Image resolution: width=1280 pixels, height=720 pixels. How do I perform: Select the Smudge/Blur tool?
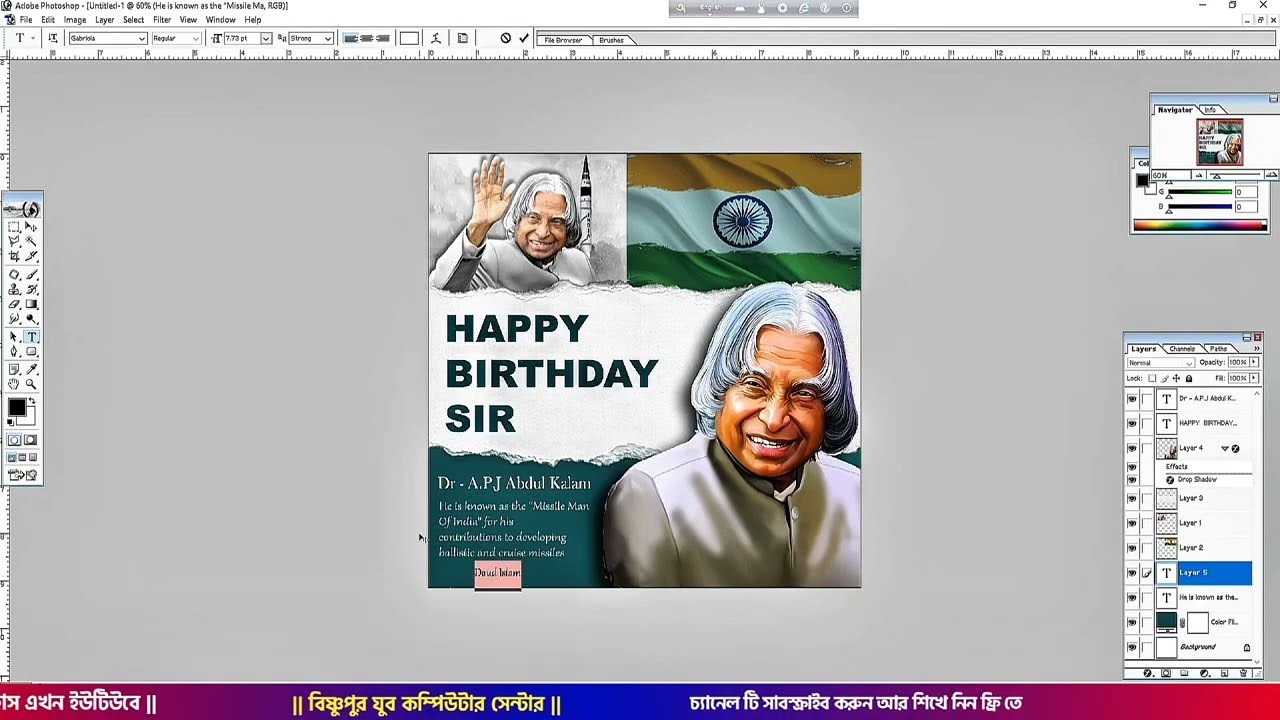[14, 318]
